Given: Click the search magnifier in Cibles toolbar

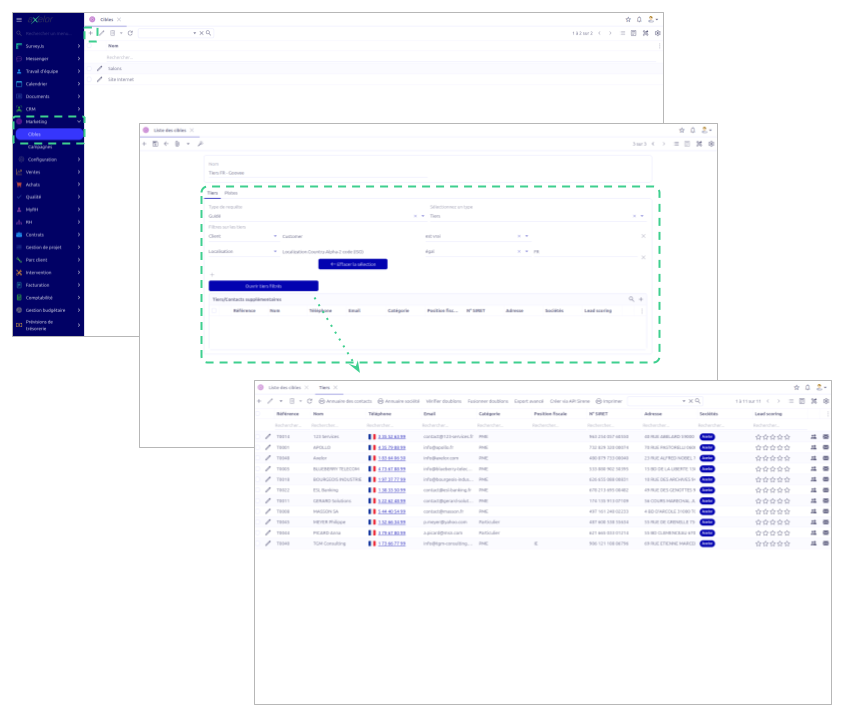Looking at the screenshot, I should [x=208, y=33].
